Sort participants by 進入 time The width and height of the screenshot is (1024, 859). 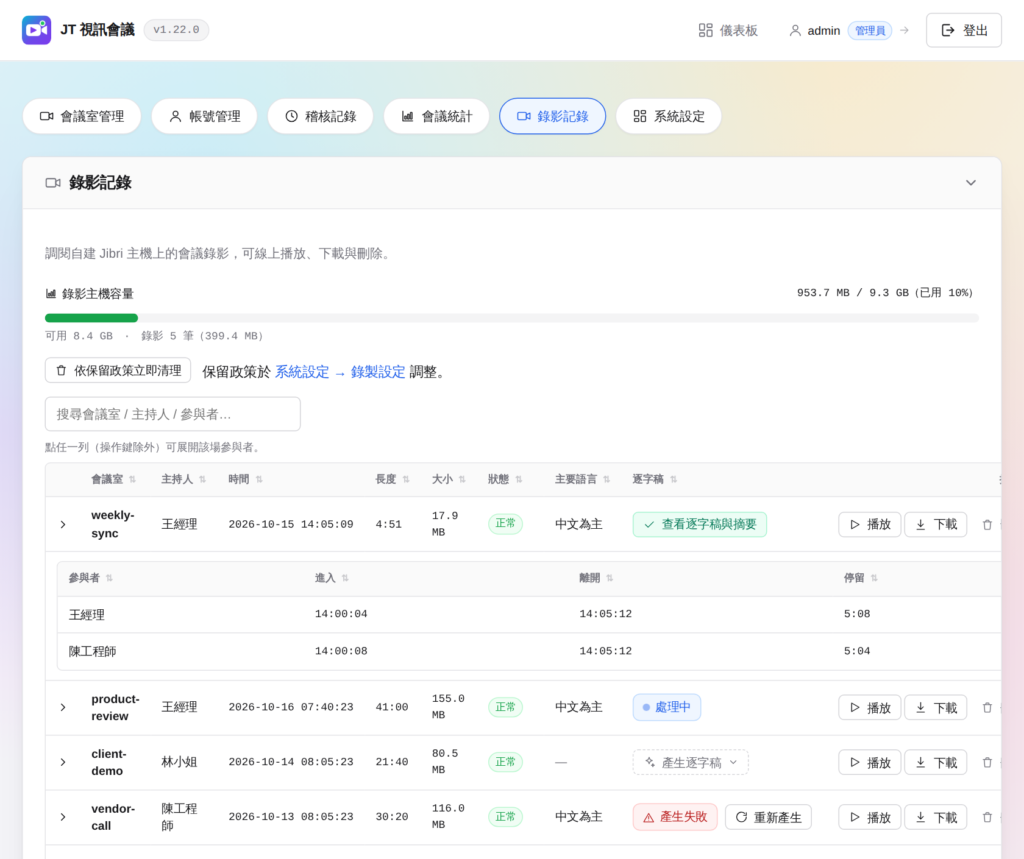pyautogui.click(x=332, y=578)
